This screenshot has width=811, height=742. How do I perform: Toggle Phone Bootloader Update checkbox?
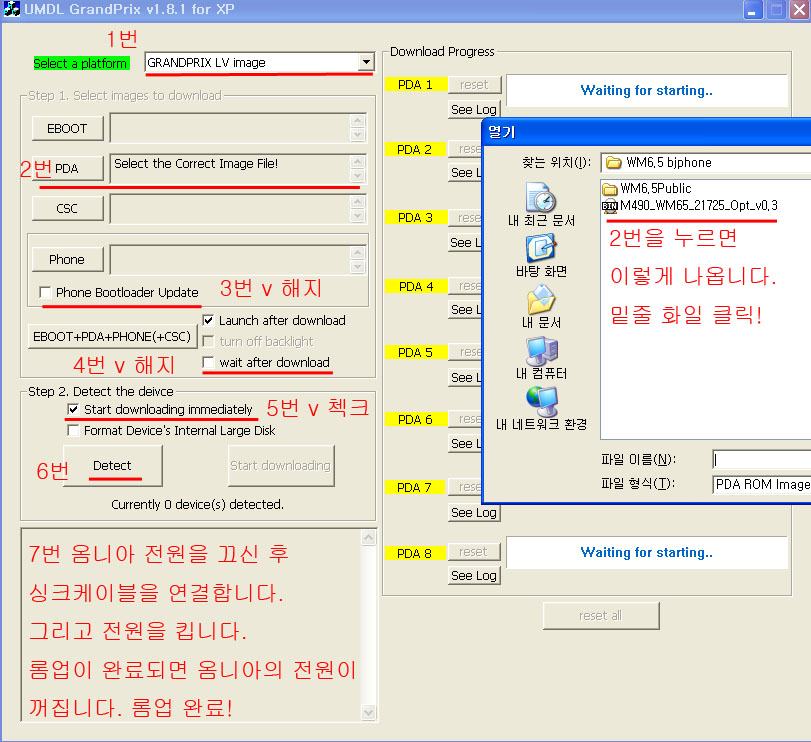click(x=46, y=293)
